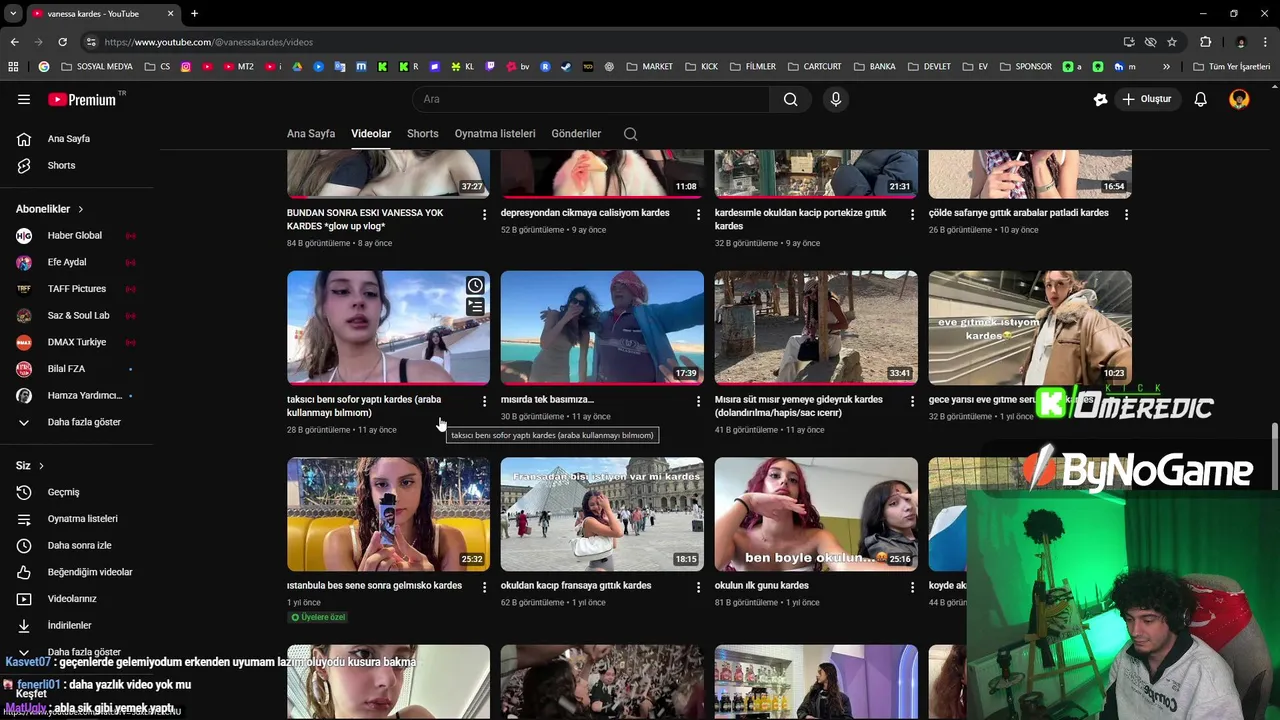Switch to the Shorts channel tab
Viewport: 1280px width, 720px height.
[x=423, y=133]
